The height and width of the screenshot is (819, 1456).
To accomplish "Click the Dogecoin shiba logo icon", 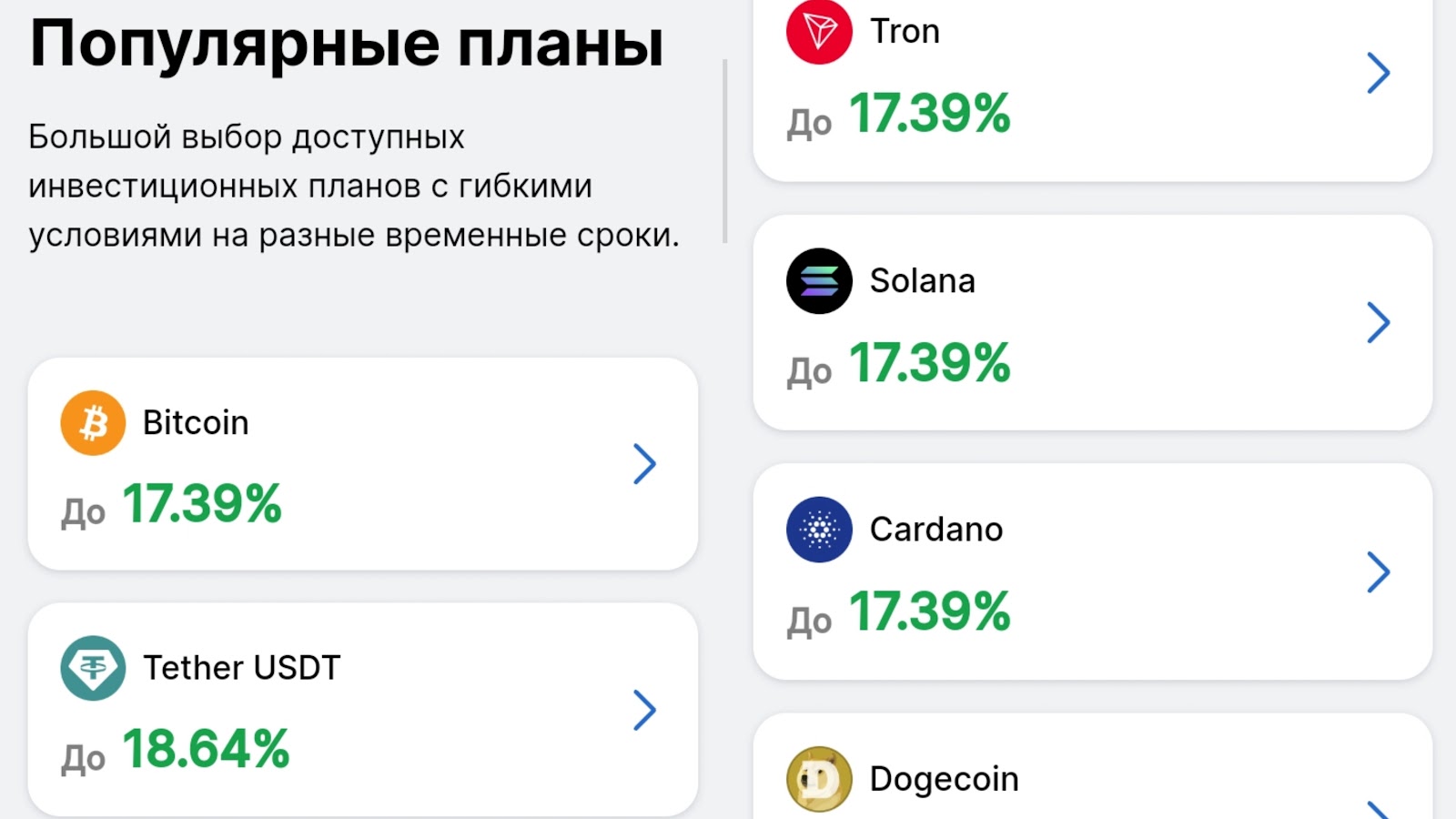I will (819, 779).
